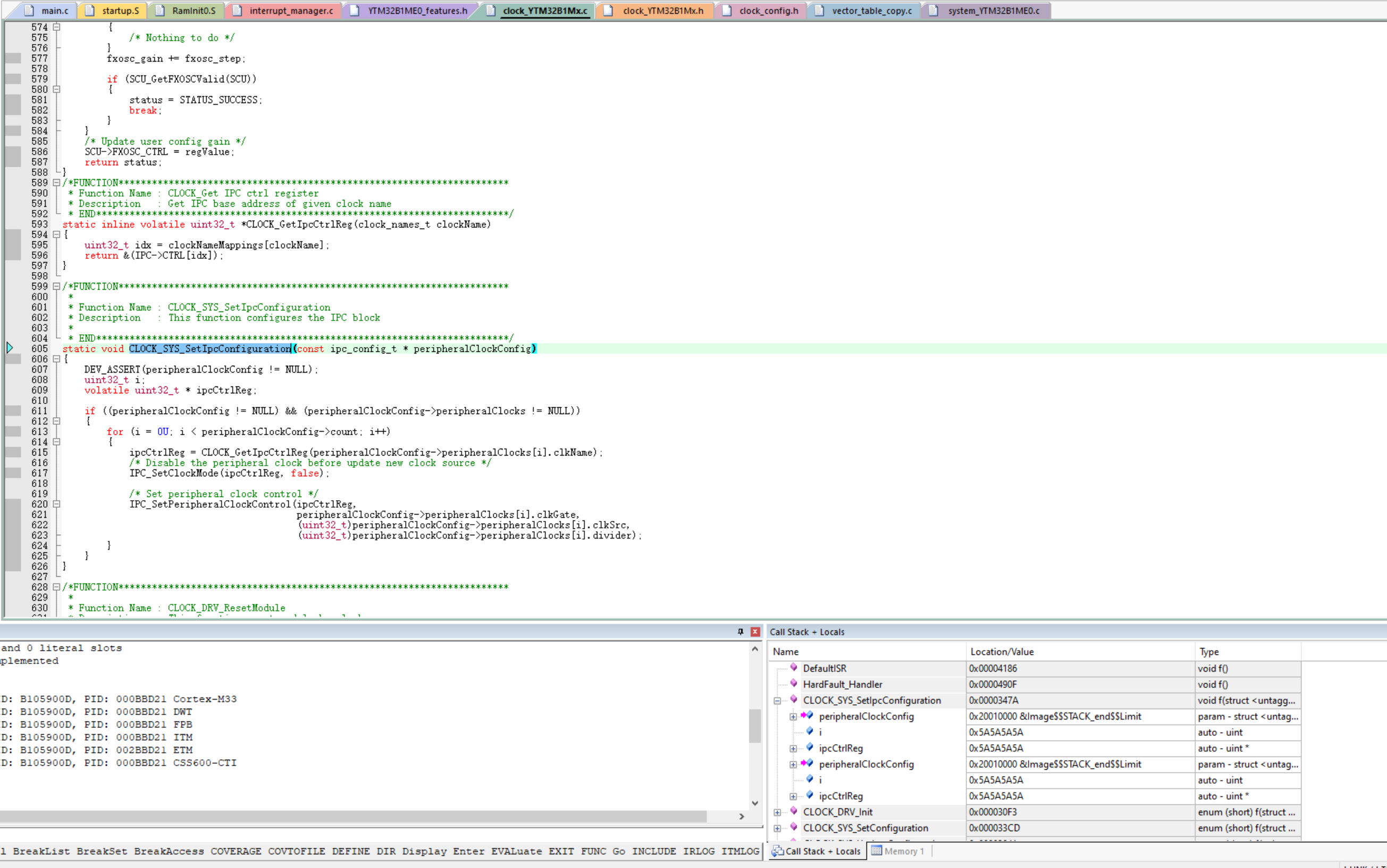This screenshot has height=868, width=1387.
Task: Pin the command output pane
Action: pos(741,631)
